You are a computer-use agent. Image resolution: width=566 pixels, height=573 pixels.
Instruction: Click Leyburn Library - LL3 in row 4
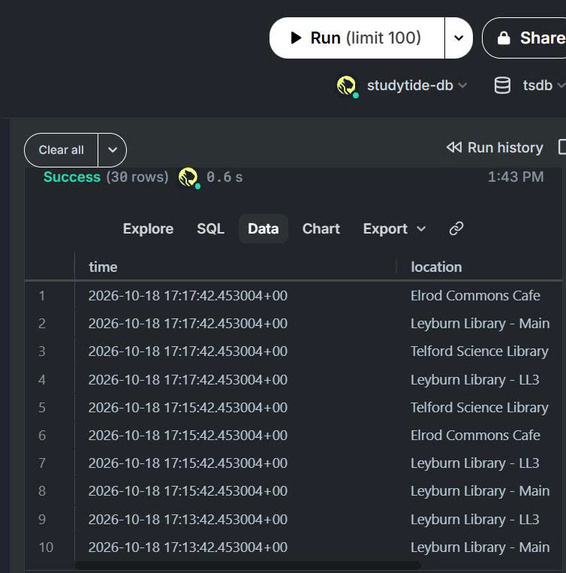(x=475, y=380)
